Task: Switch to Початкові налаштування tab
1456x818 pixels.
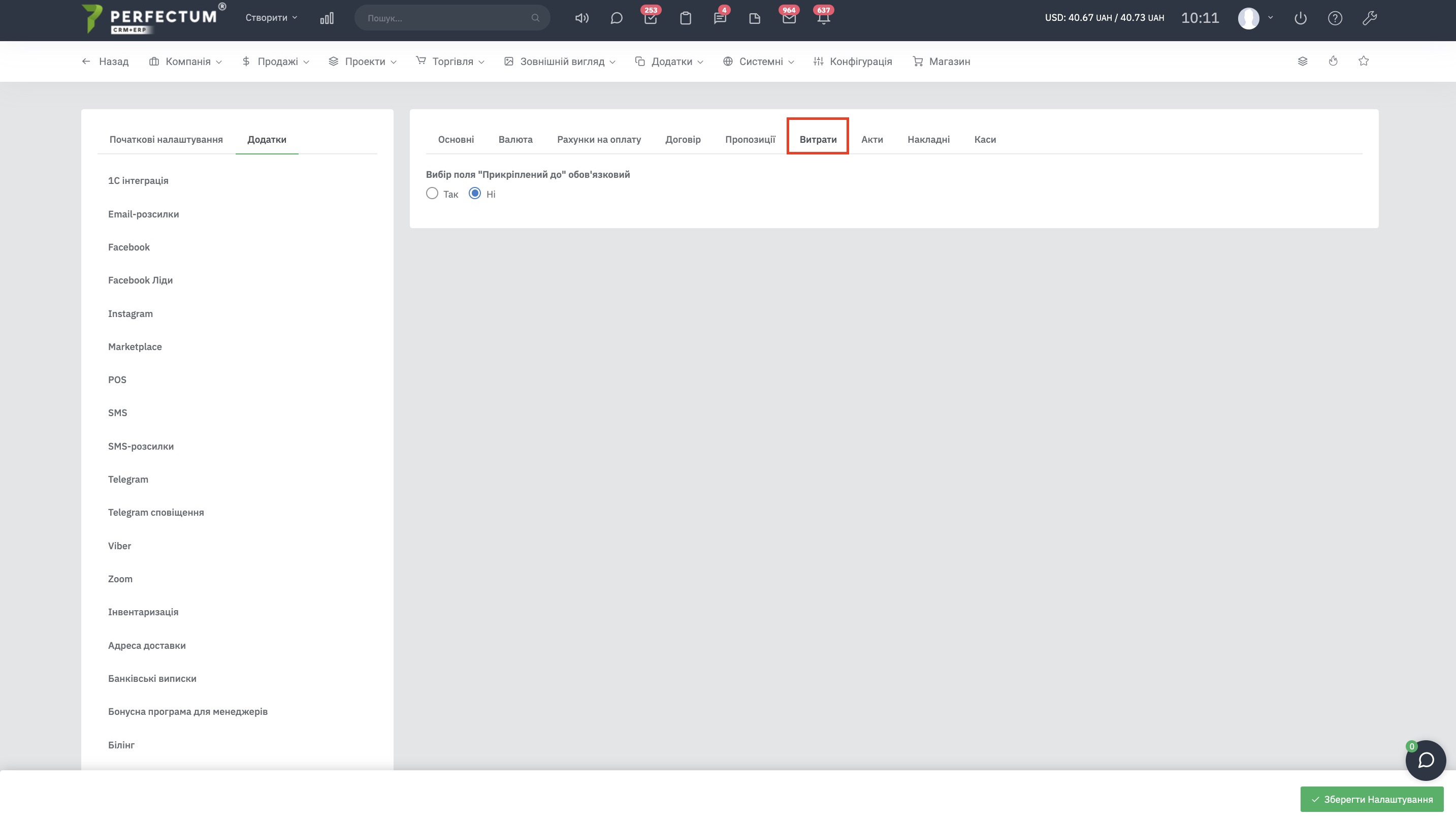Action: pyautogui.click(x=166, y=140)
